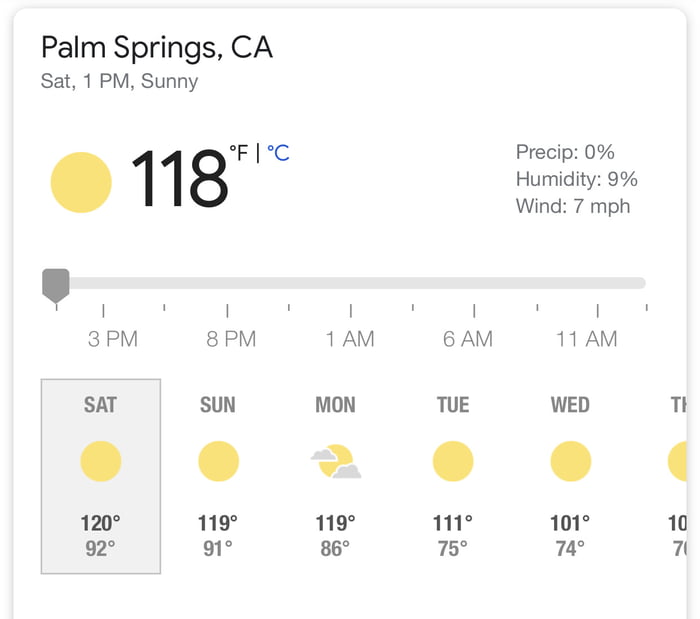Jump to 11 AM on the timeline
This screenshot has height=619, width=700.
[587, 339]
